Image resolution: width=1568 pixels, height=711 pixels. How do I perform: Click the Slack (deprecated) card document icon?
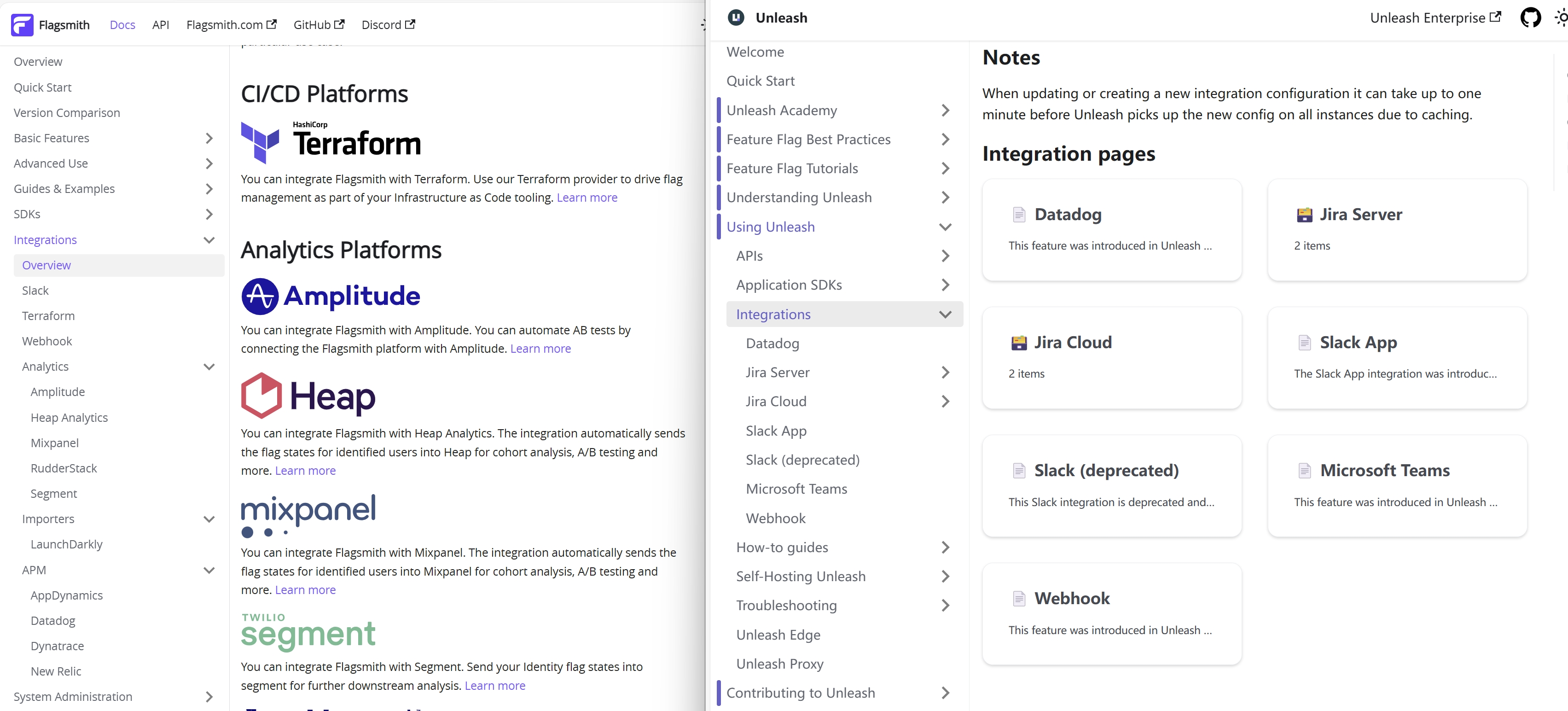pos(1019,471)
